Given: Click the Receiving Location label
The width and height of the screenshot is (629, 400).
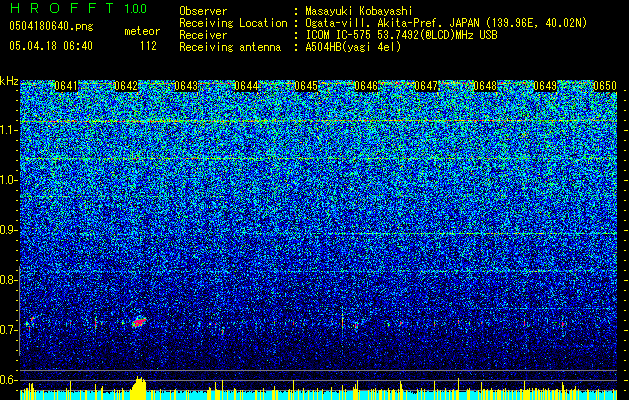Looking at the screenshot, I should tap(233, 23).
